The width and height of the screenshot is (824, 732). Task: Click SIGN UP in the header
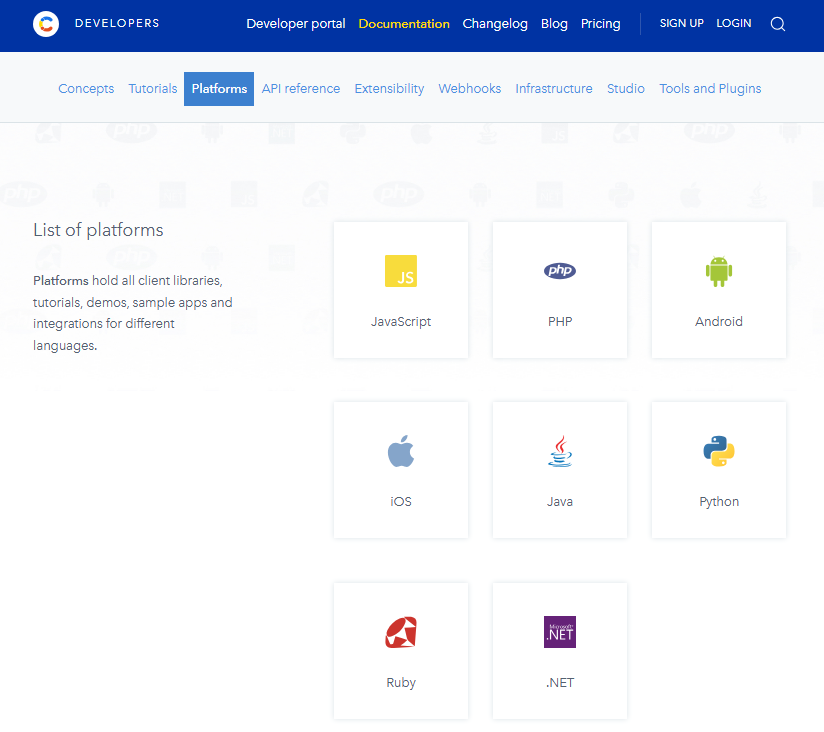(x=682, y=23)
